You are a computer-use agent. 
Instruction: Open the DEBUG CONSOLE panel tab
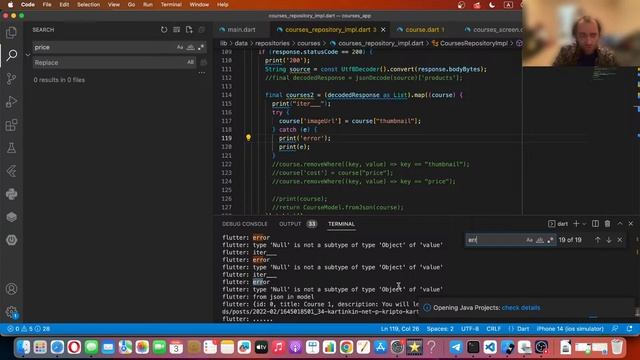pos(244,224)
